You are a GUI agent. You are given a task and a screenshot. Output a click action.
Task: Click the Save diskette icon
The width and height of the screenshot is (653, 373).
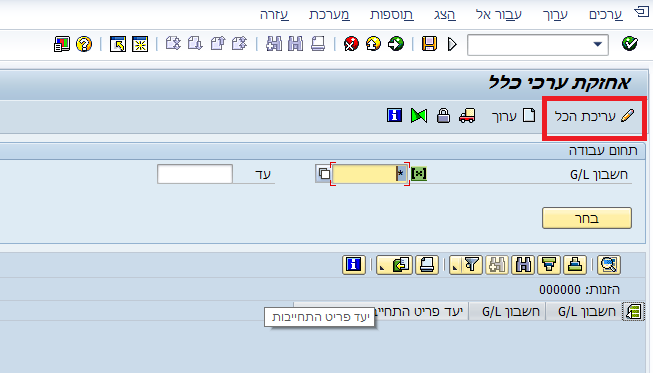click(429, 44)
